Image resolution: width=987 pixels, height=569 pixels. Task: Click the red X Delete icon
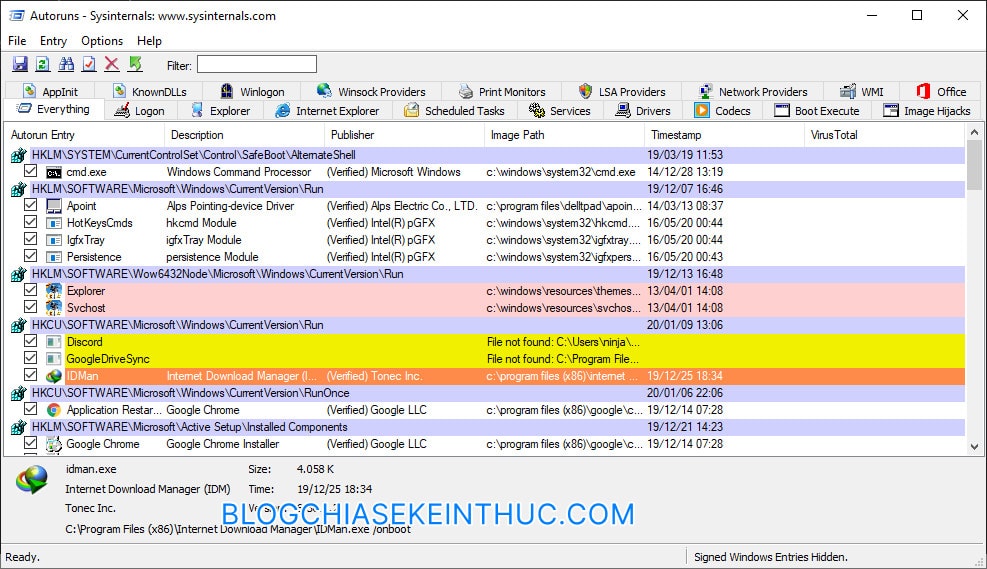[112, 64]
